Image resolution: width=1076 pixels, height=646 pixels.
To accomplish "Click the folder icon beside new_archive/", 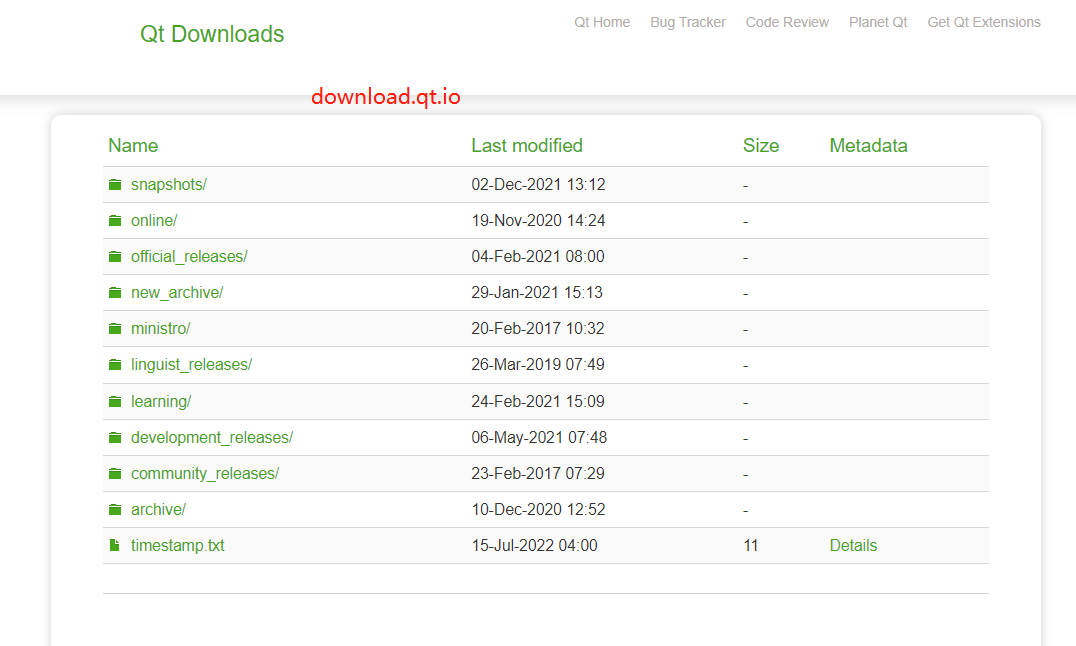I will 115,292.
